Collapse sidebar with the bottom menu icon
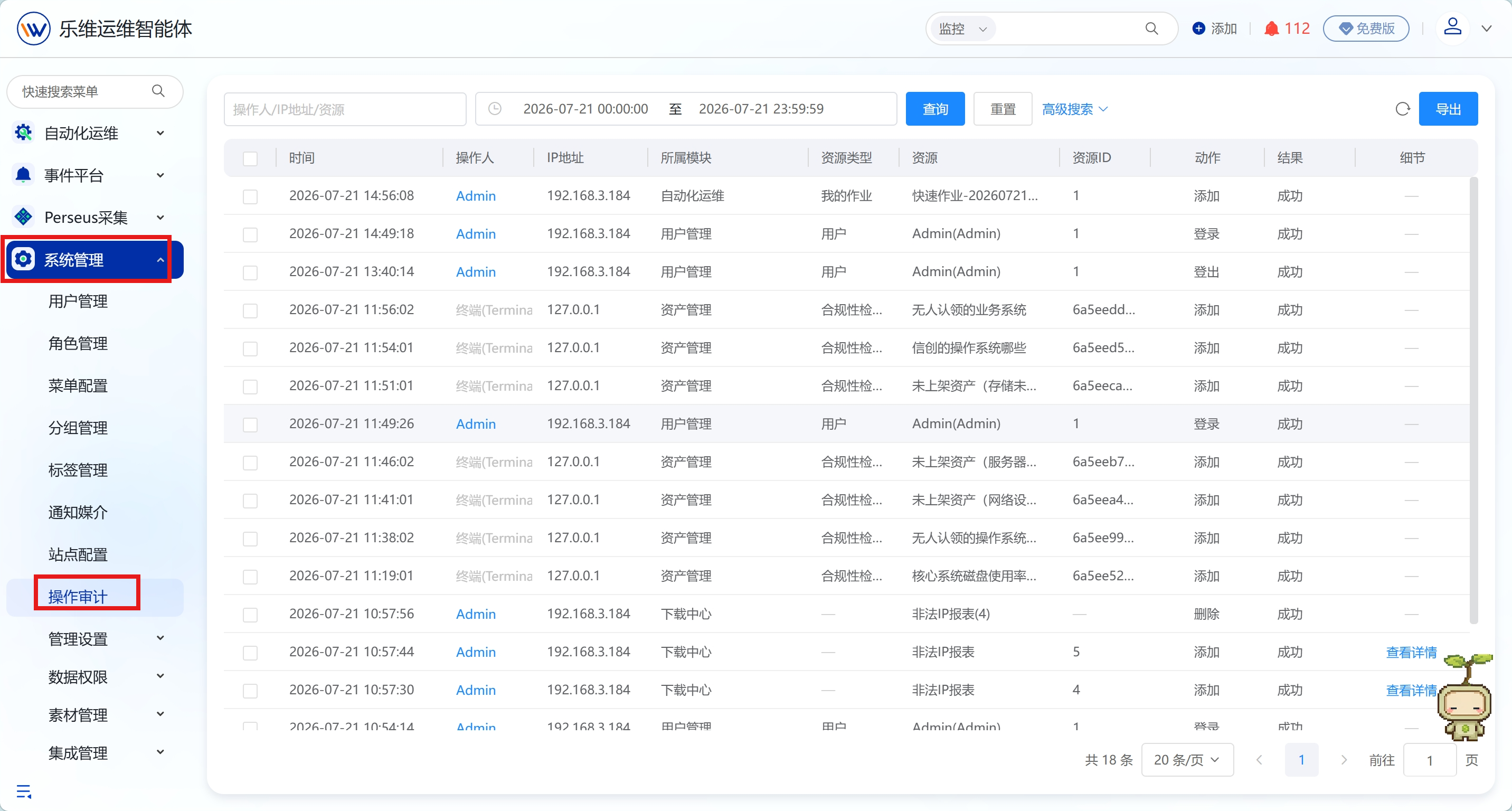The width and height of the screenshot is (1512, 811). tap(23, 791)
